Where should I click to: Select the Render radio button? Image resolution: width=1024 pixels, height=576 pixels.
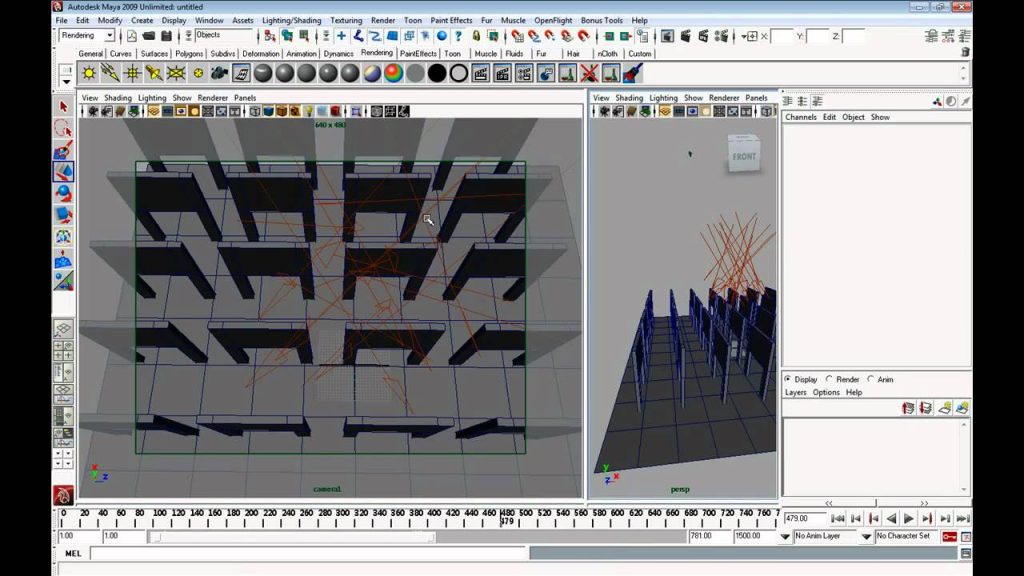click(x=829, y=379)
